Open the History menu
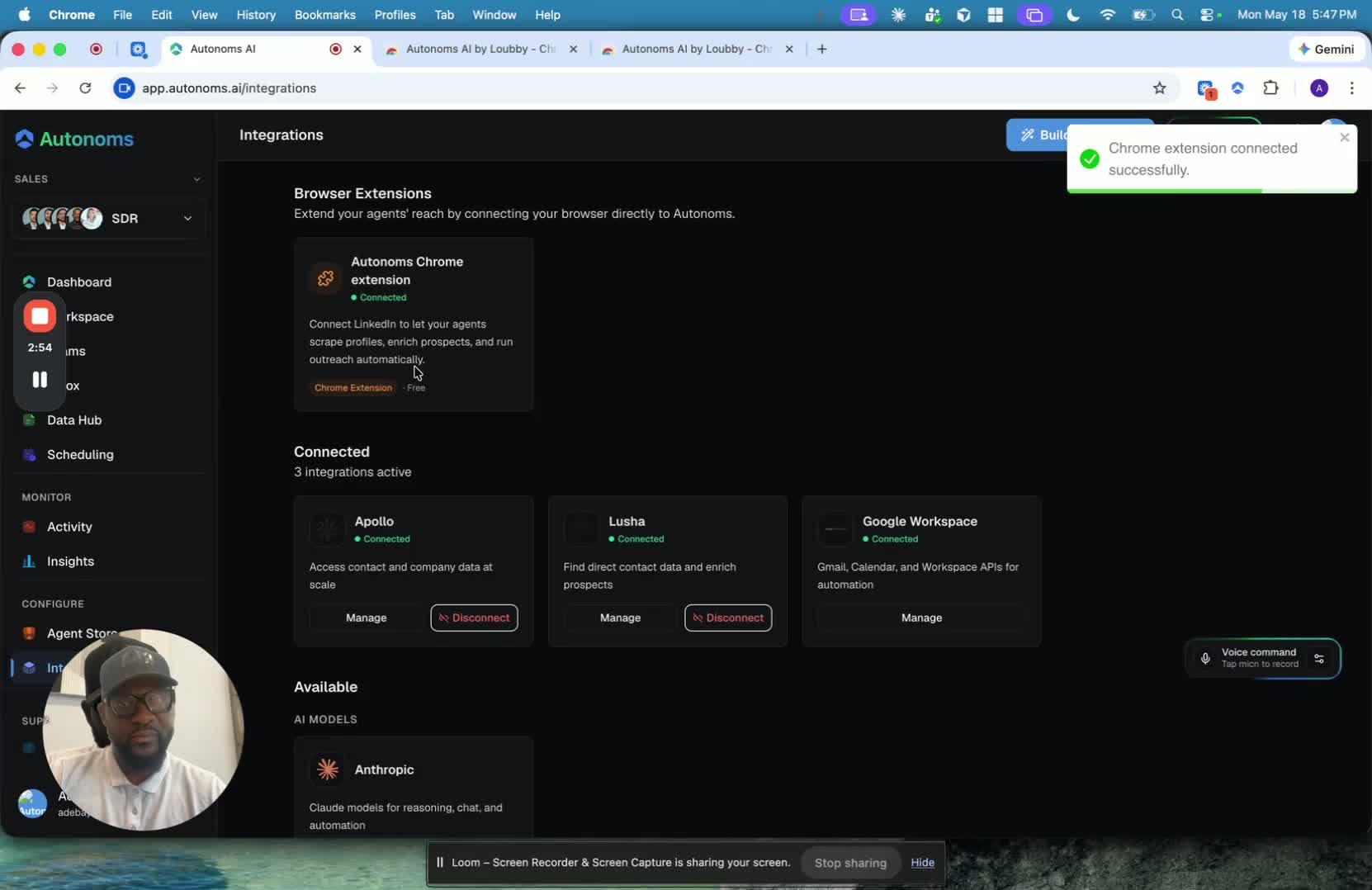 point(256,15)
